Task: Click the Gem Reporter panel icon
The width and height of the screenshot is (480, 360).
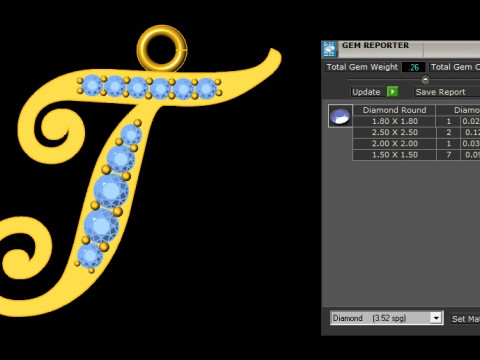Action: point(330,49)
